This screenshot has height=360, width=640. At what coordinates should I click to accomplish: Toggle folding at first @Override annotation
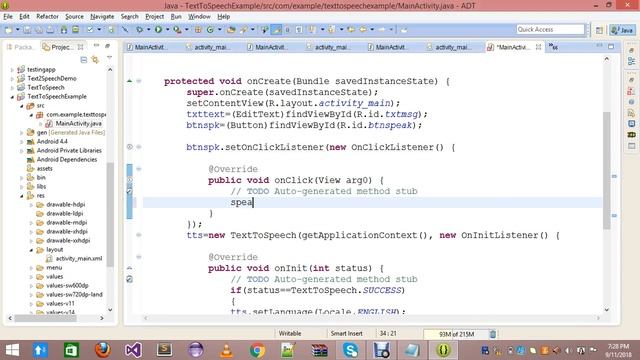pos(139,169)
